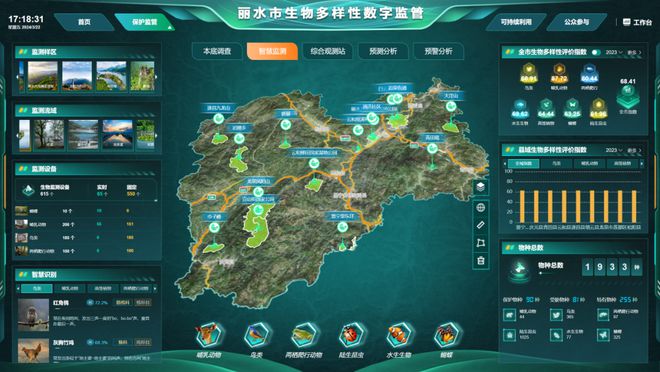Screen dimensions: 660x372
Task: Select 蝴蝶 butterfly category icon below map
Action: click(x=446, y=335)
